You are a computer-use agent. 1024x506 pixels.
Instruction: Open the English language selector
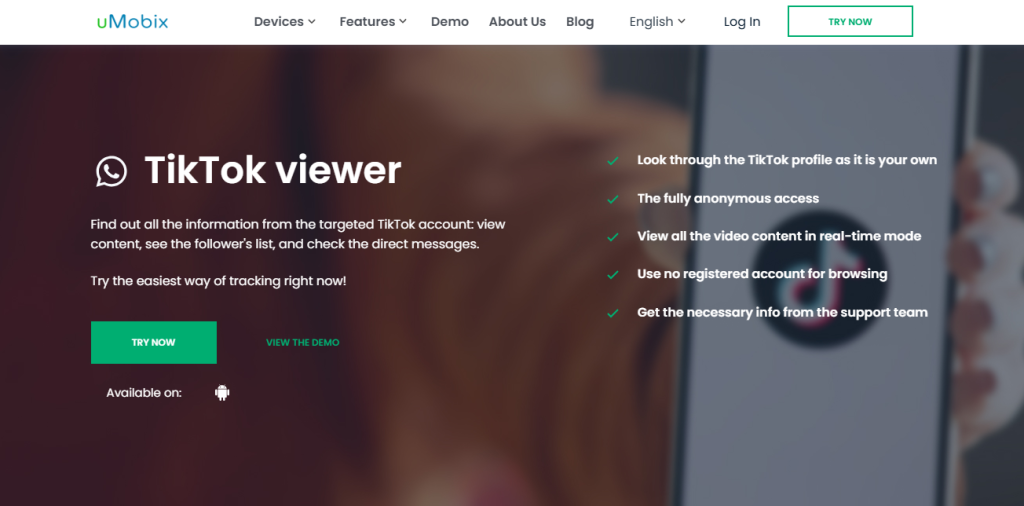click(x=657, y=21)
